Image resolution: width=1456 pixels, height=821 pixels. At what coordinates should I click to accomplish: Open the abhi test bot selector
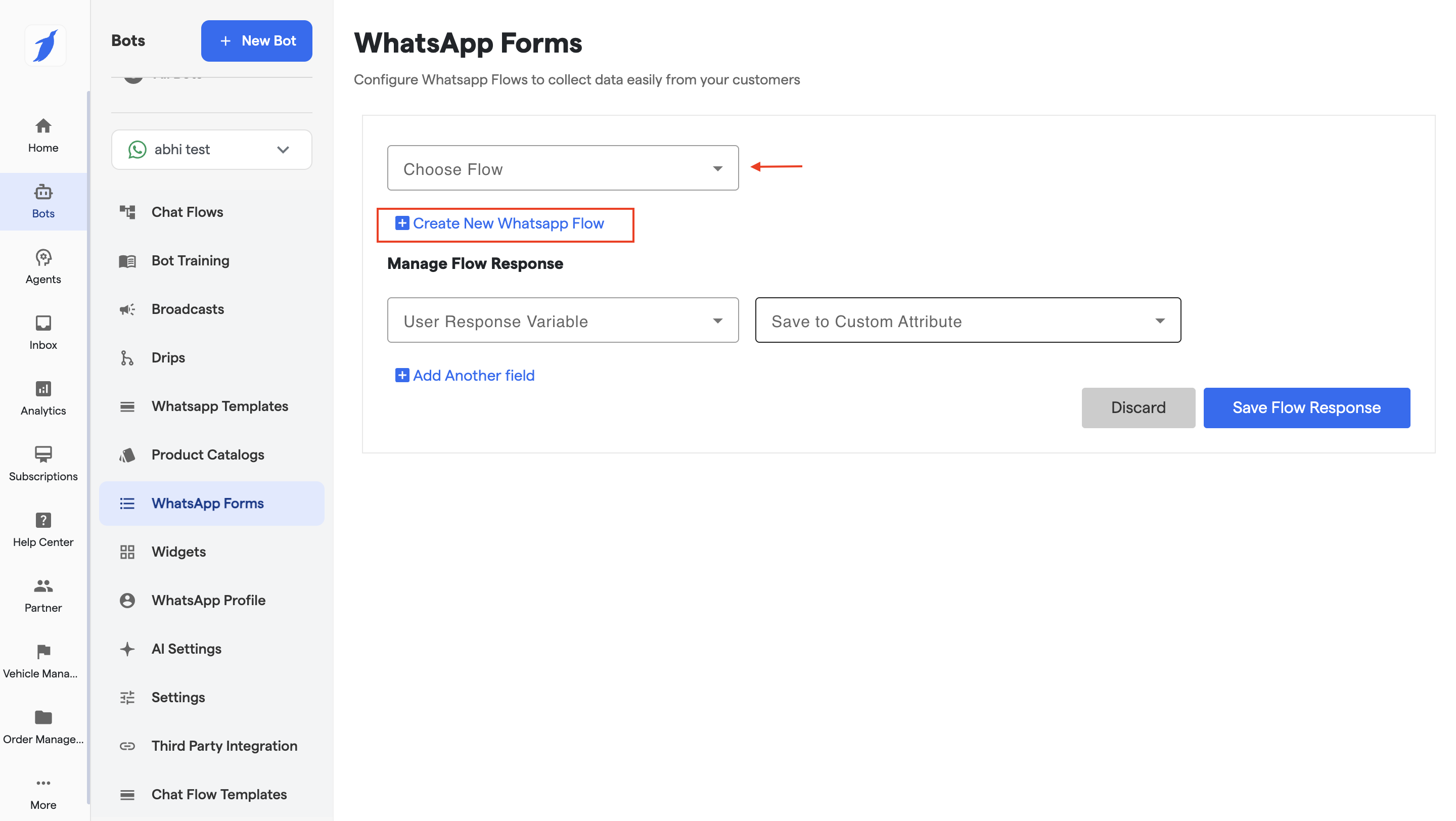tap(211, 150)
